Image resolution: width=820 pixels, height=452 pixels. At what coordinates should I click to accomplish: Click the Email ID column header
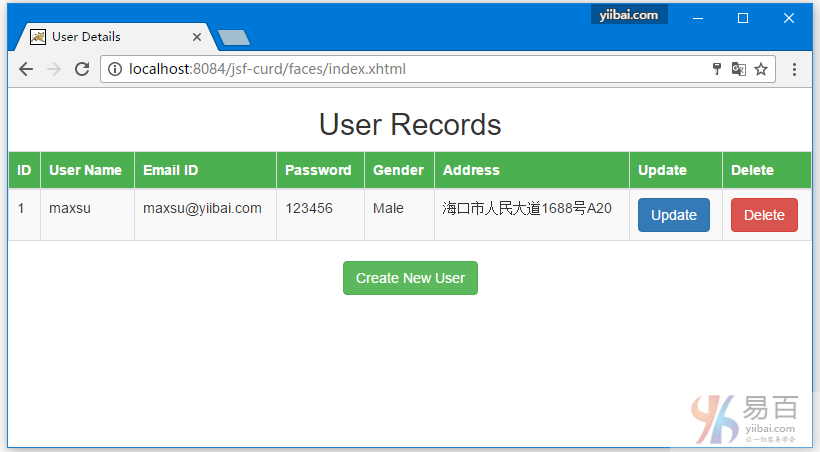(170, 170)
